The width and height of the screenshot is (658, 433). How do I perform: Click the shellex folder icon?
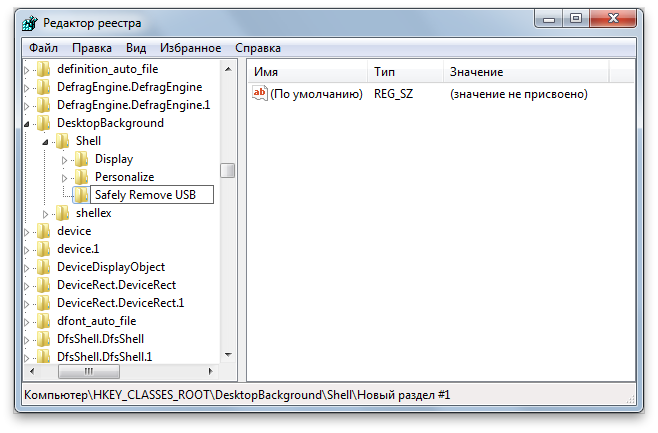pyautogui.click(x=62, y=213)
